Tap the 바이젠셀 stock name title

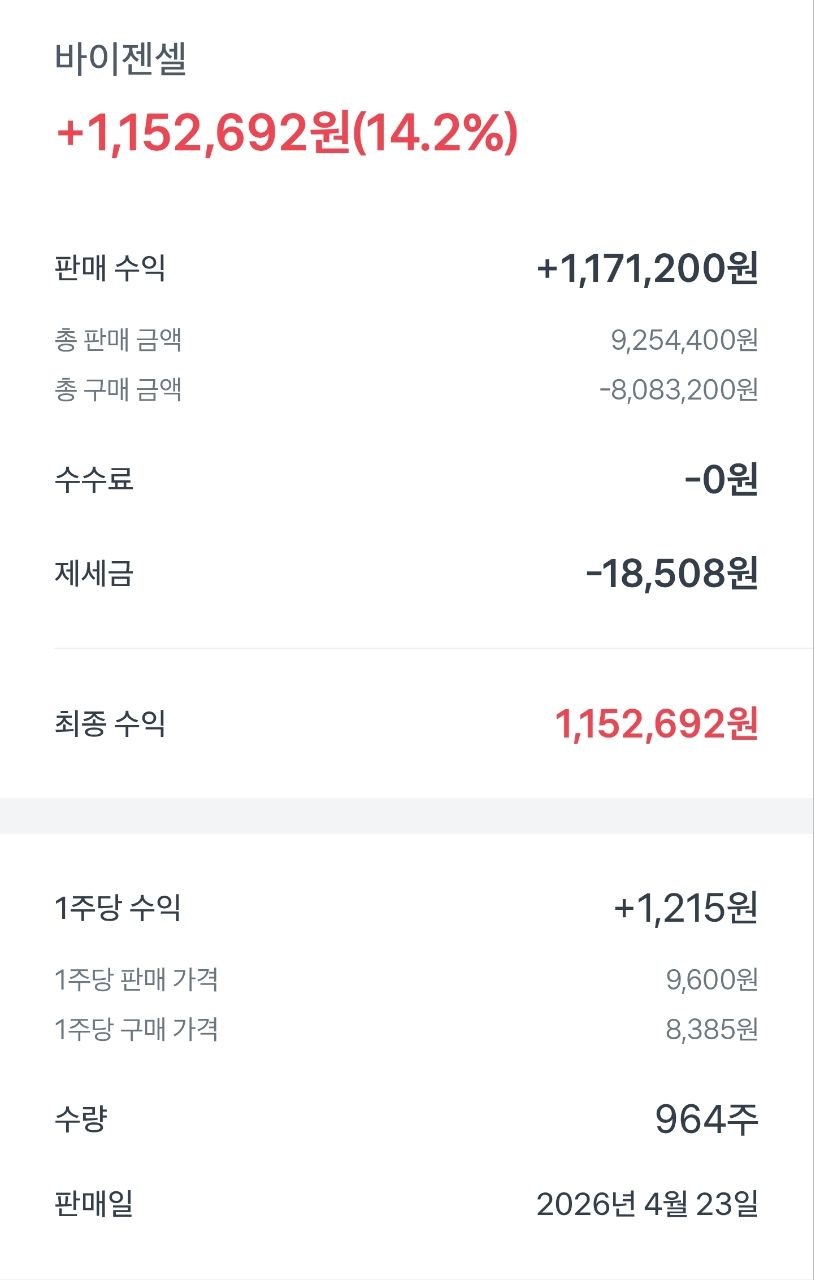point(121,59)
